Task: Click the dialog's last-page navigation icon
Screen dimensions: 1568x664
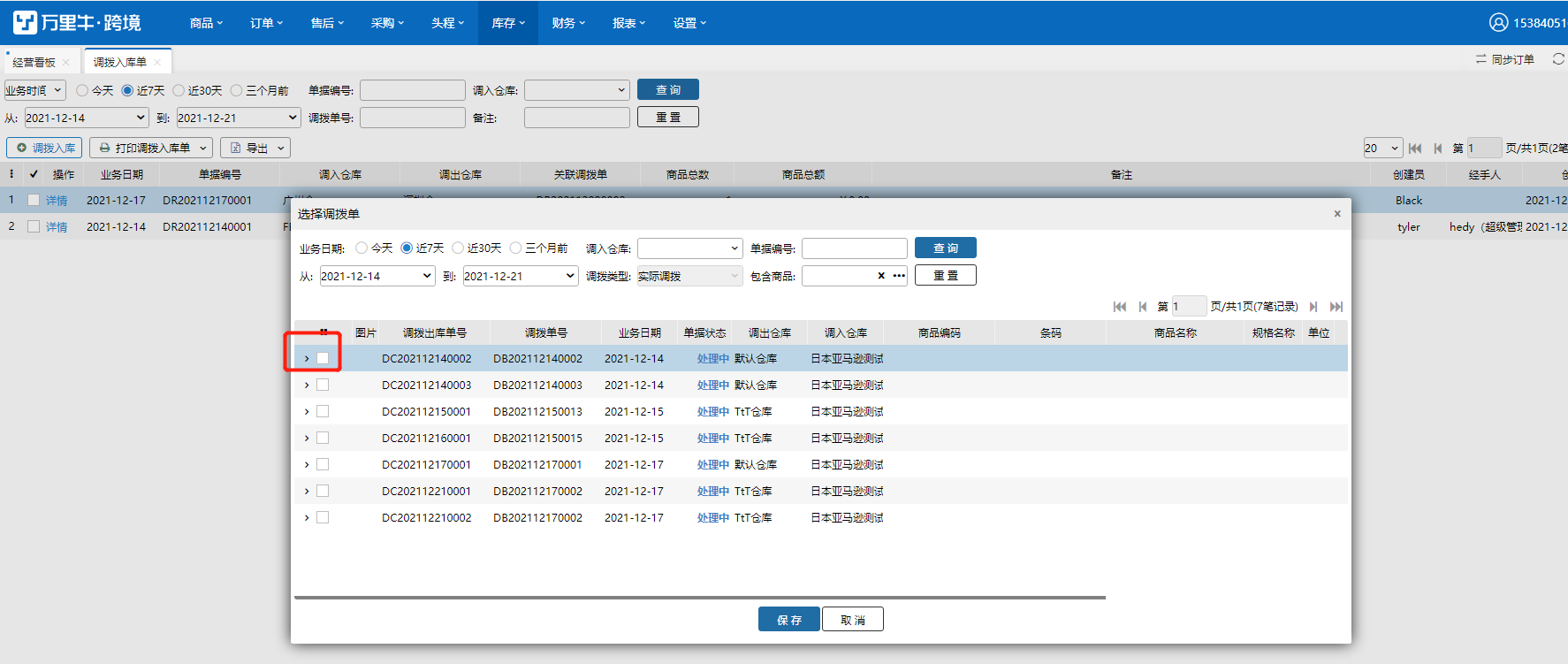Action: 1336,307
